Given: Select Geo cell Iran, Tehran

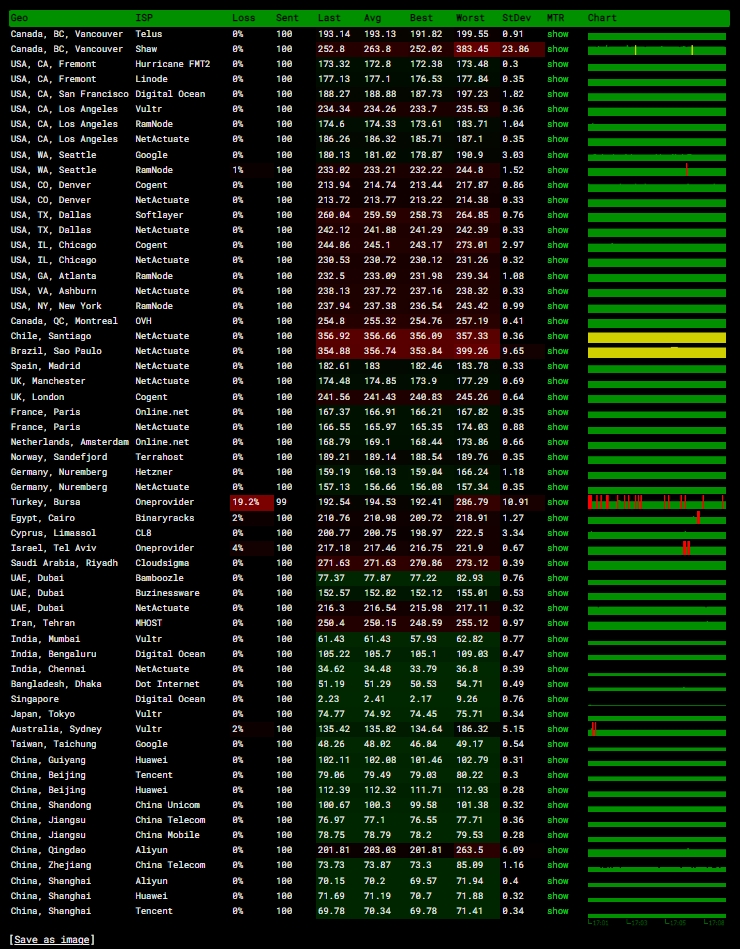Looking at the screenshot, I should click(x=42, y=623).
